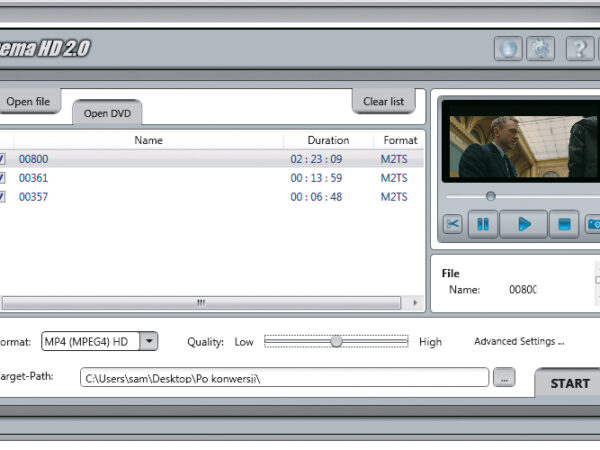Screen dimensions: 600x450
Task: Sort the list by Duration column header
Action: (328, 140)
